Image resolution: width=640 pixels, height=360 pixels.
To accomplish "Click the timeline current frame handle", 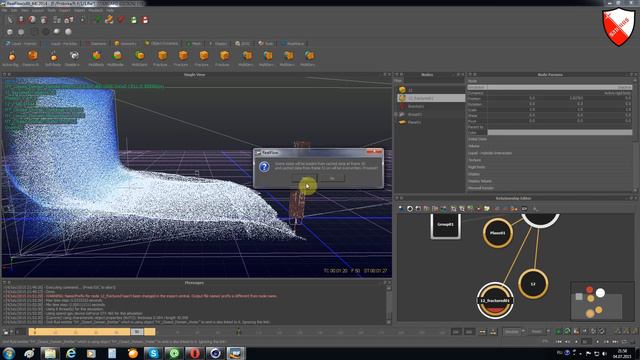I will pyautogui.click(x=137, y=332).
